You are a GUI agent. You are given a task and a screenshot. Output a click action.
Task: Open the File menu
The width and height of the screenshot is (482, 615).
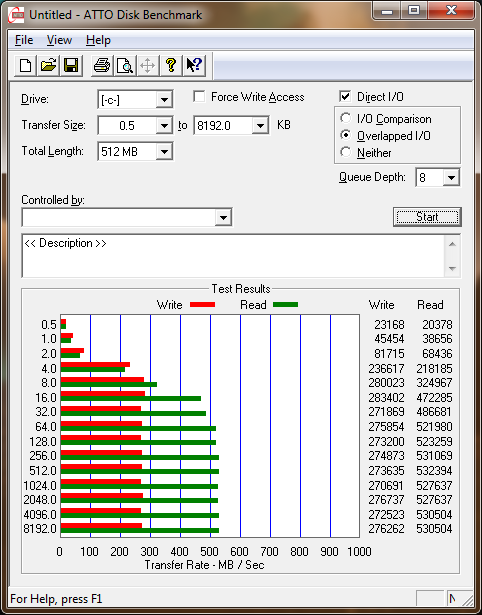coord(24,40)
